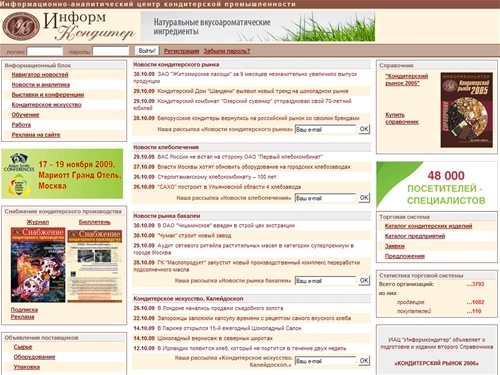Open news about Белорусские кондитеры brands
The height and width of the screenshot is (375, 500).
click(x=258, y=118)
